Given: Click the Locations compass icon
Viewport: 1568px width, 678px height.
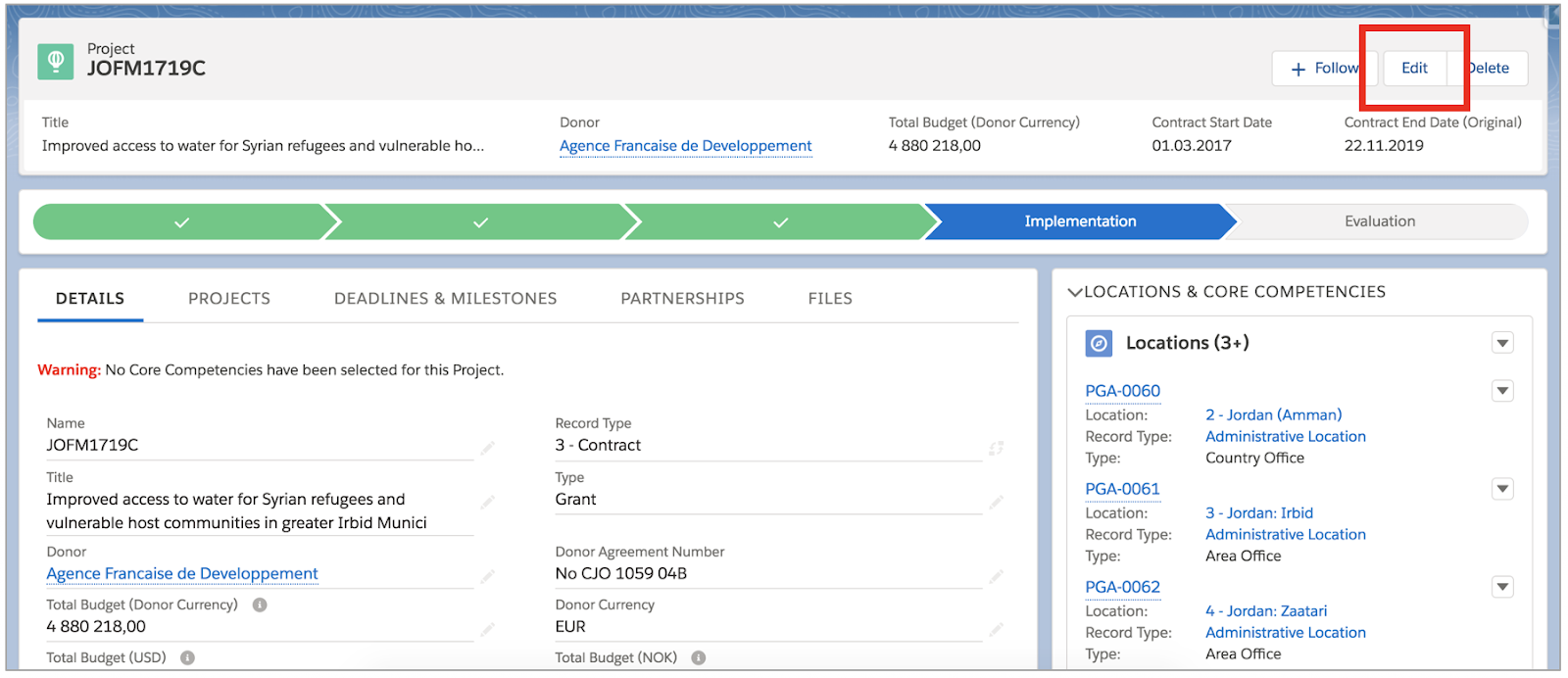Looking at the screenshot, I should click(1099, 344).
